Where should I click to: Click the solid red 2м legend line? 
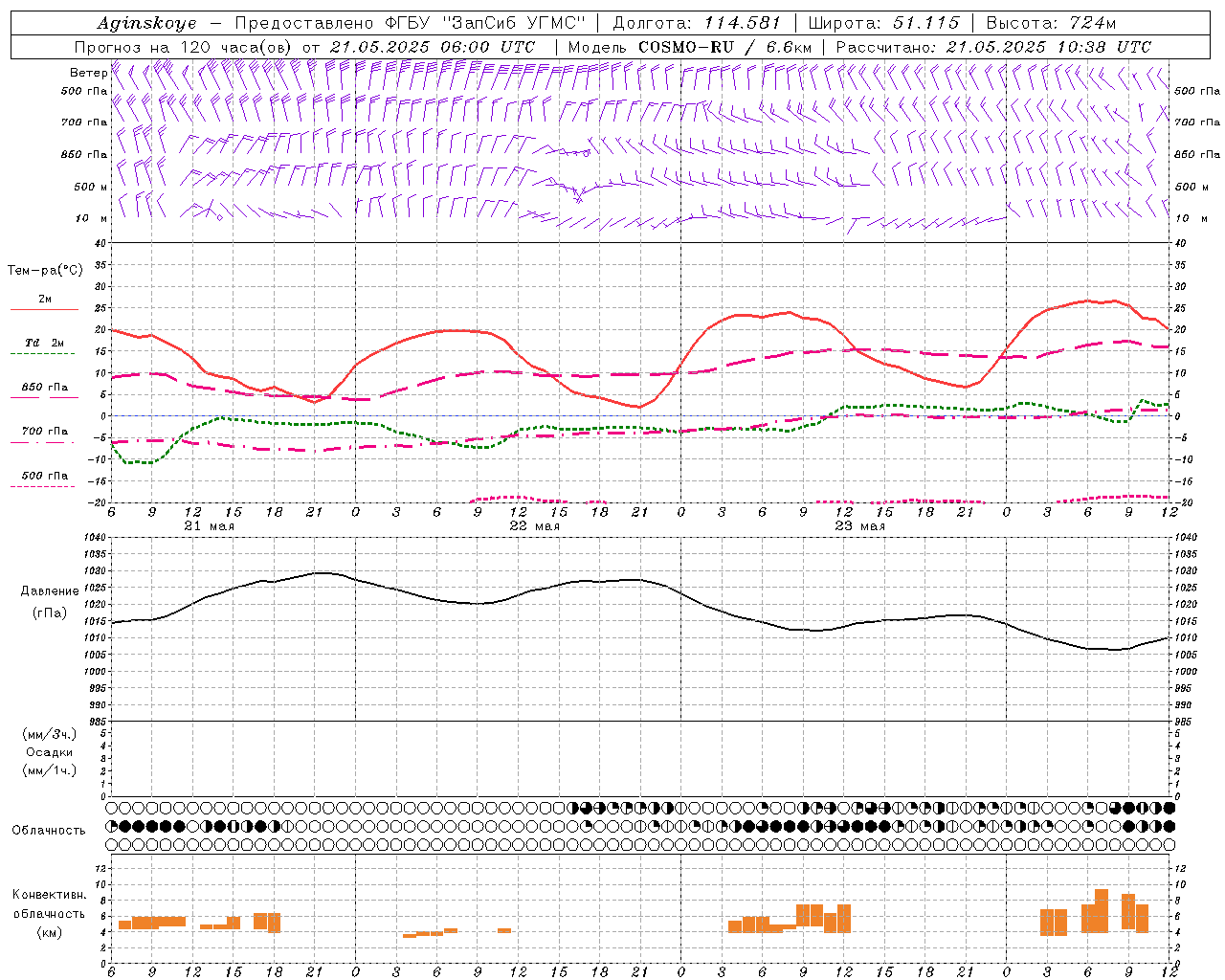pyautogui.click(x=44, y=309)
